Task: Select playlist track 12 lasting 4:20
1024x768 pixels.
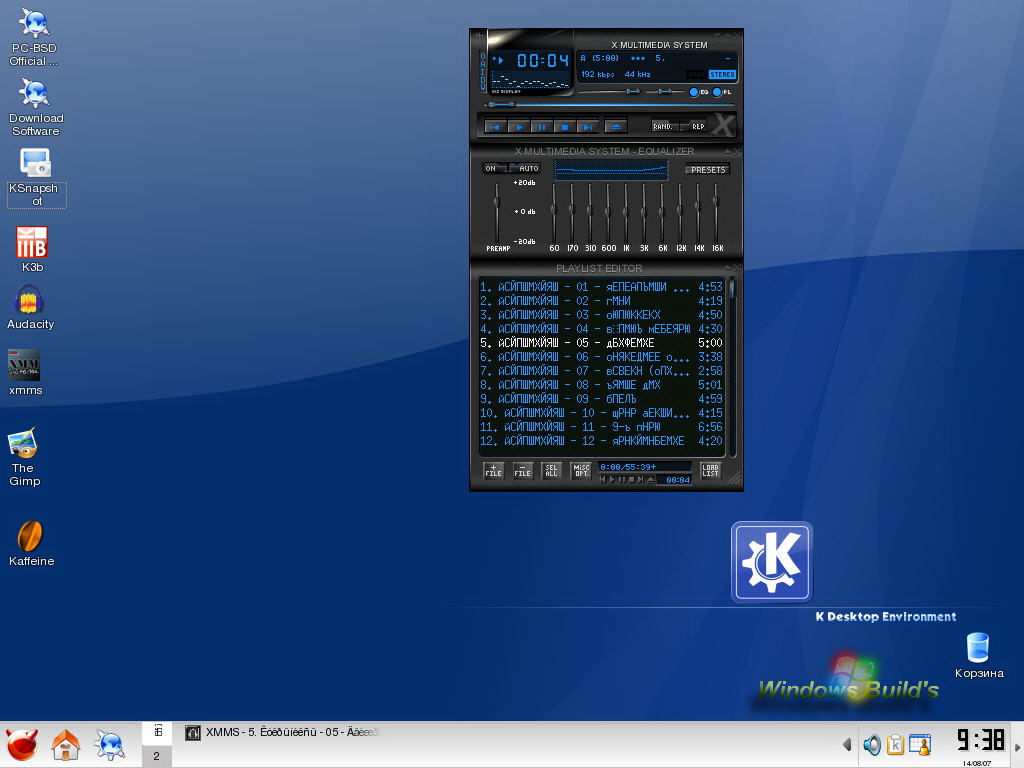Action: tap(601, 441)
